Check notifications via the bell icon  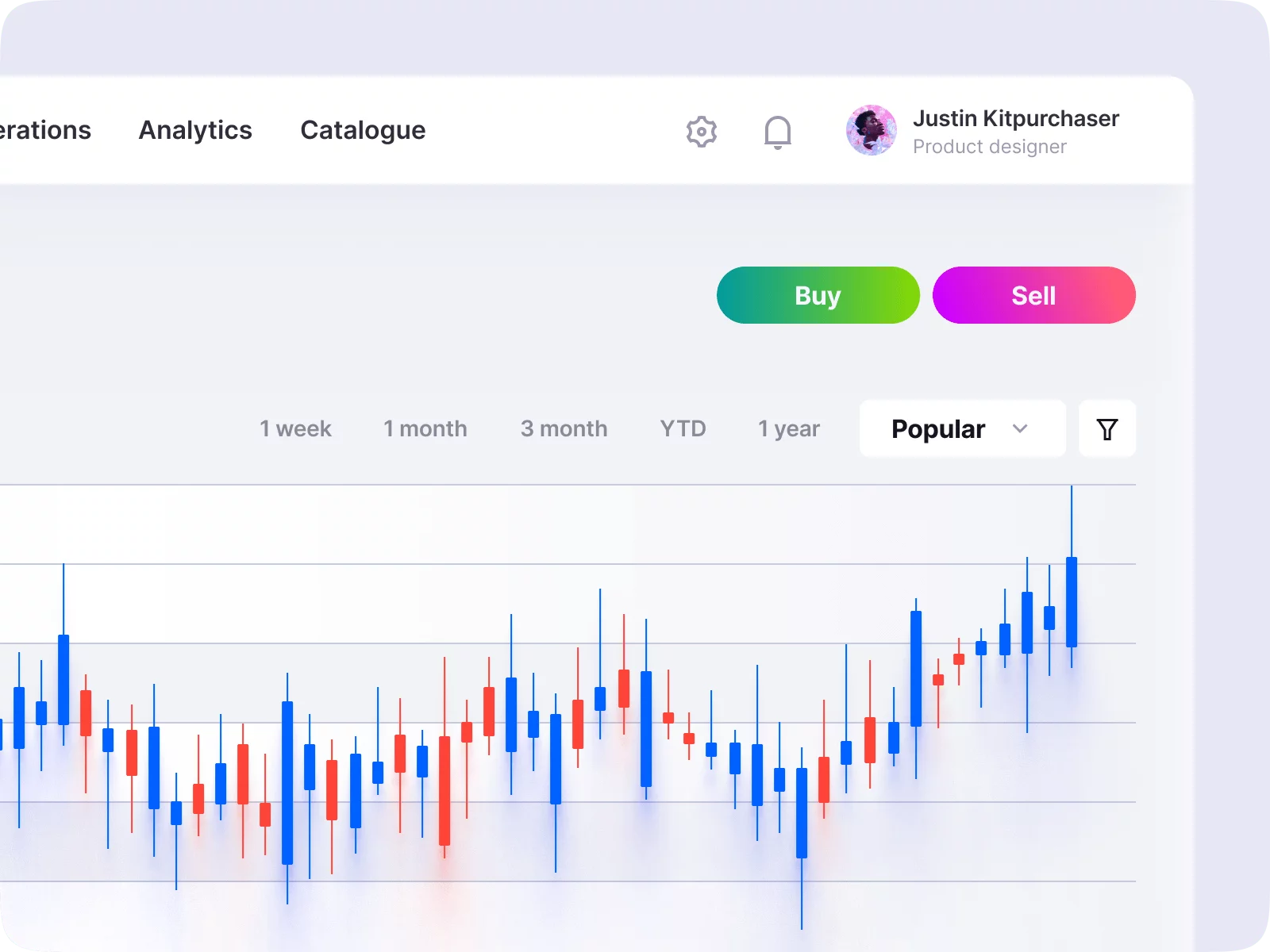[x=778, y=132]
